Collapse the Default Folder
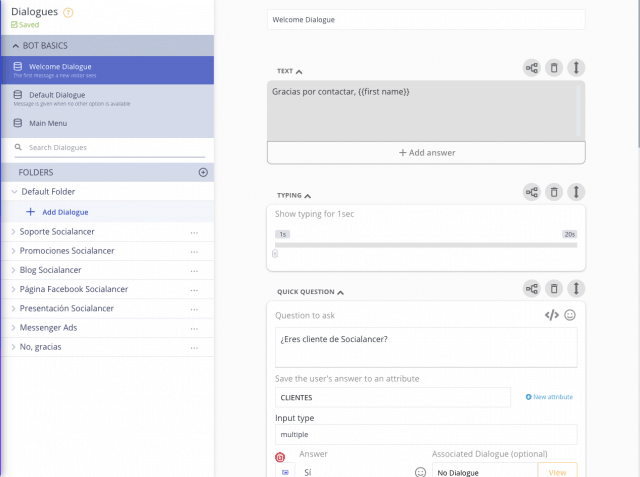 (14, 191)
